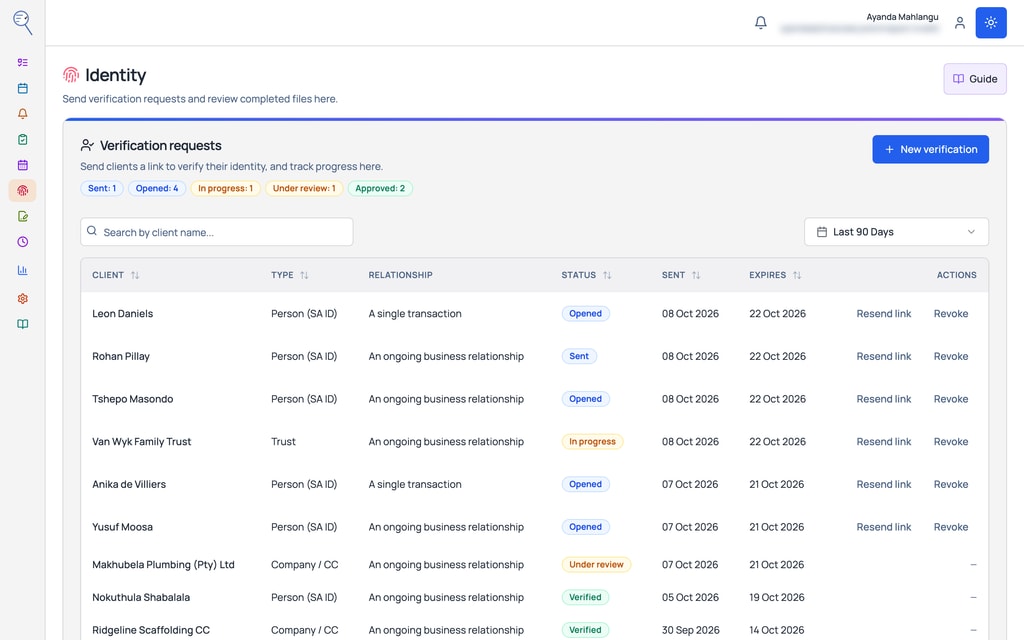This screenshot has height=640, width=1024.
Task: Sort the table by Sent column
Action: click(680, 275)
